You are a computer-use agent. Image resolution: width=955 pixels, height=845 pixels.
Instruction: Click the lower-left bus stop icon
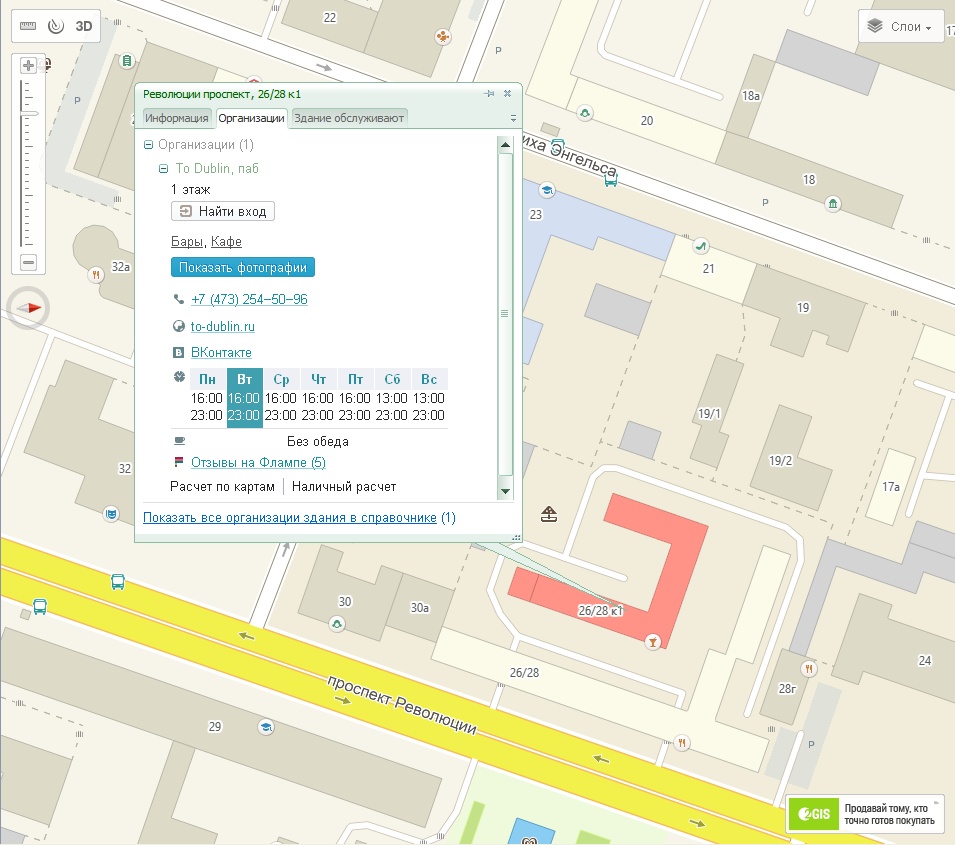[40, 607]
